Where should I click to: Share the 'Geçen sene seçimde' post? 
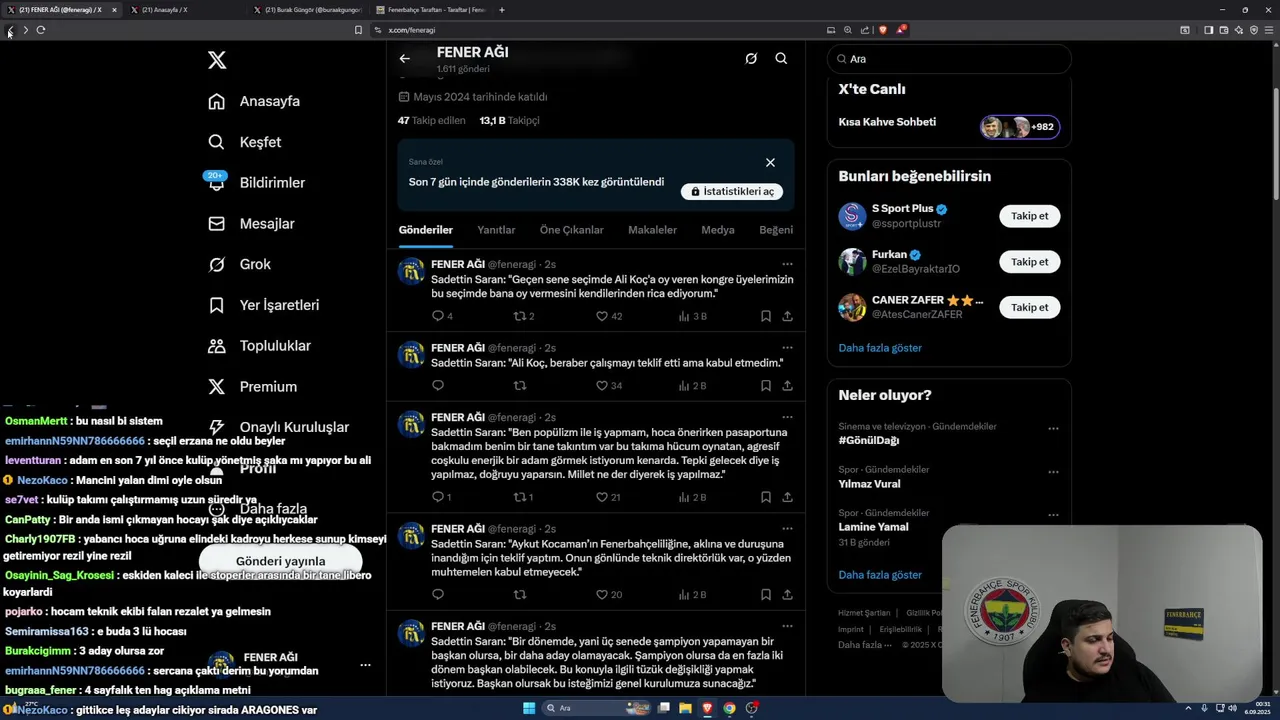(x=788, y=316)
